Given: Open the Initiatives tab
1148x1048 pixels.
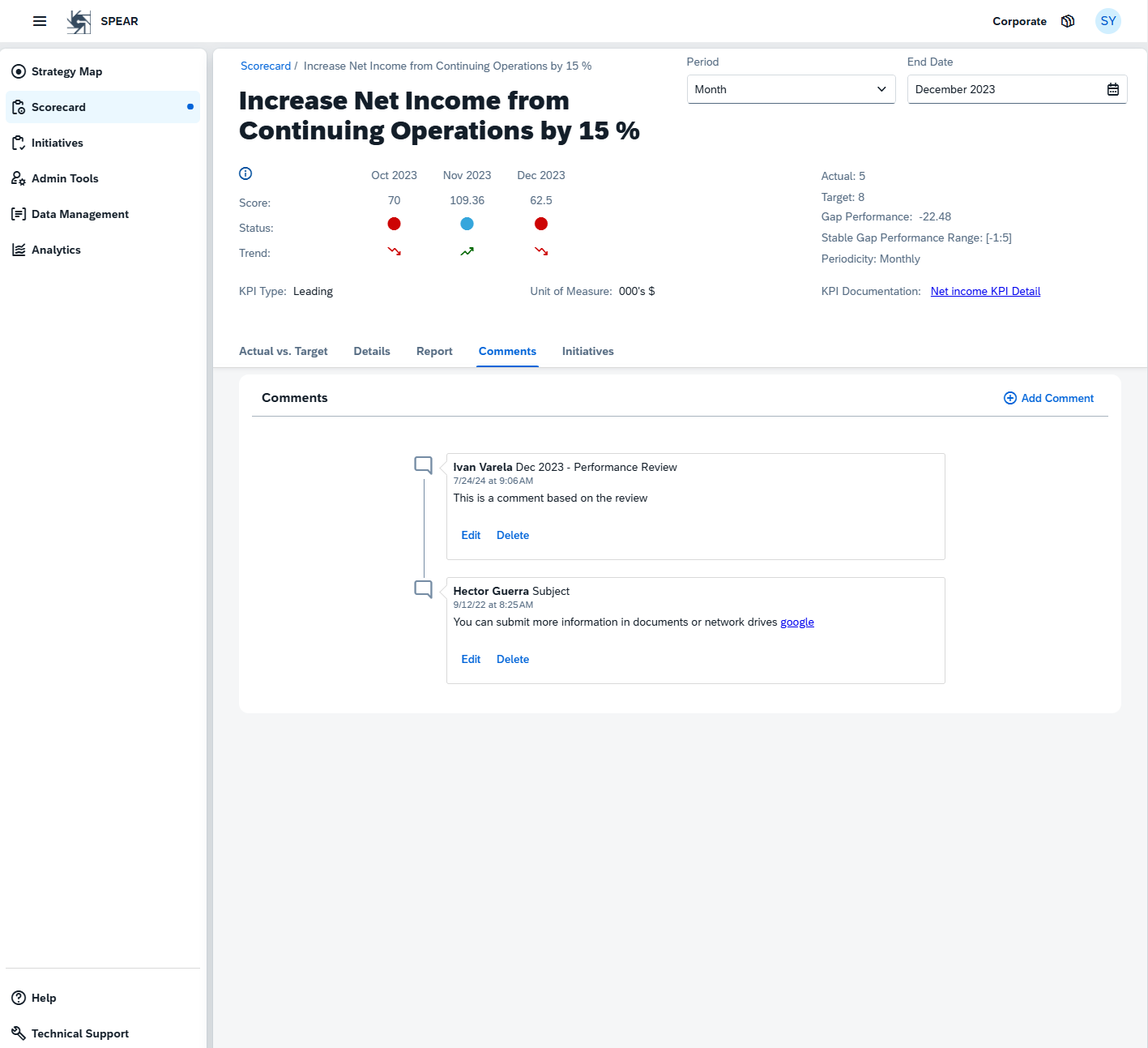Looking at the screenshot, I should tap(587, 351).
